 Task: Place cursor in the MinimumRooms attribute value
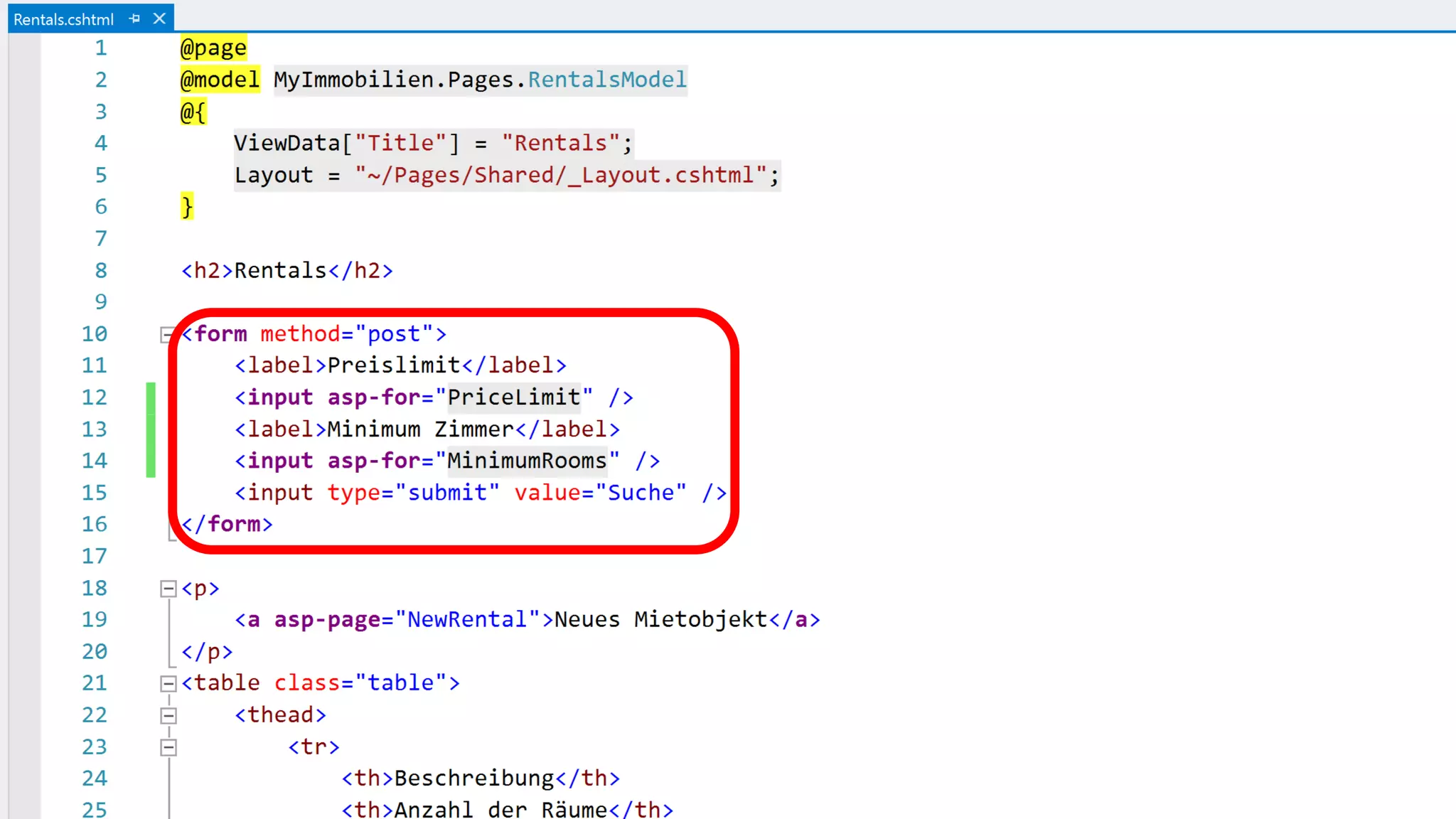pyautogui.click(x=527, y=461)
